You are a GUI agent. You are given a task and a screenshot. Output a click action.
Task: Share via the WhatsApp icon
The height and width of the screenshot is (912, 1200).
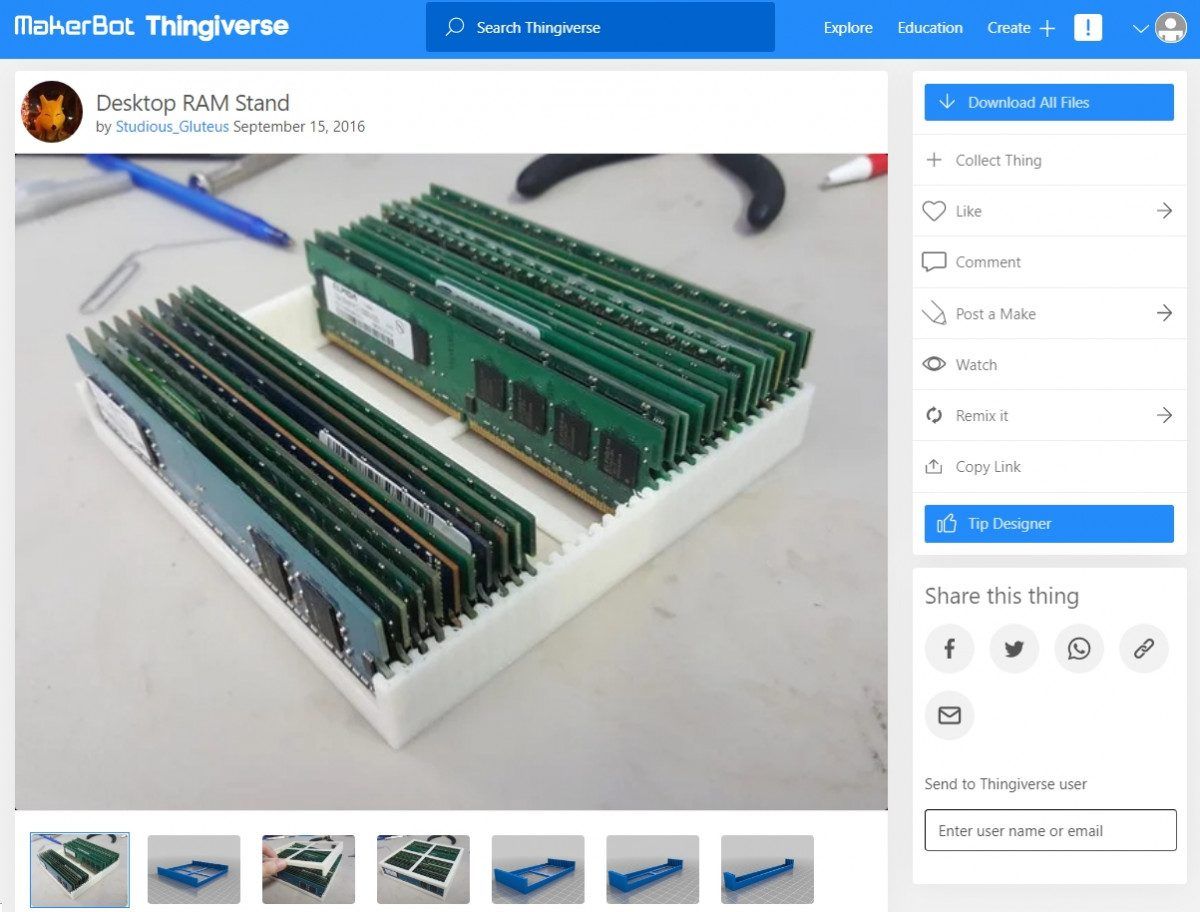pyautogui.click(x=1079, y=649)
